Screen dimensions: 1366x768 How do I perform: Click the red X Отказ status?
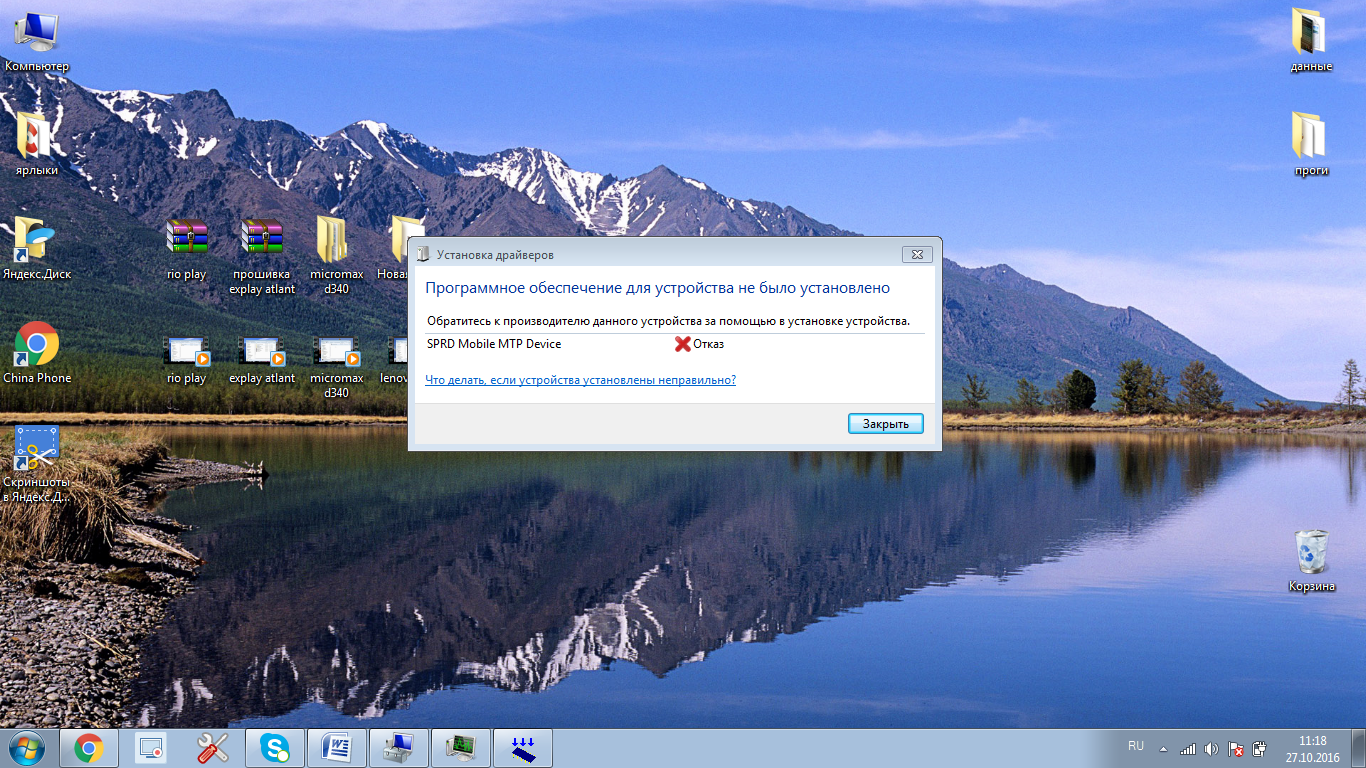click(x=699, y=344)
